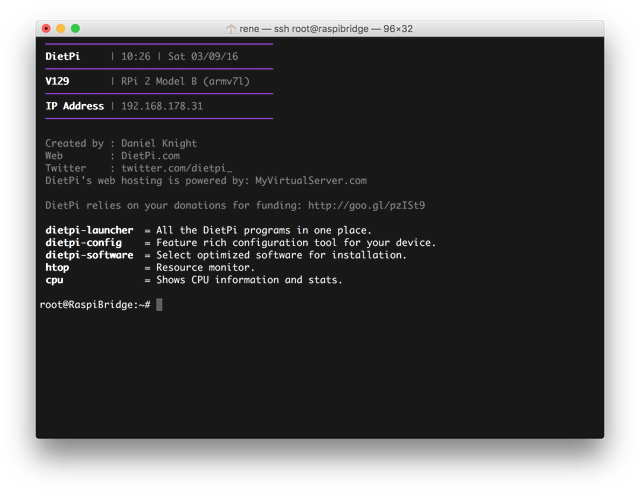The width and height of the screenshot is (639, 493).
Task: Click the root@RaspiBridge shell prompt
Action: [x=94, y=305]
